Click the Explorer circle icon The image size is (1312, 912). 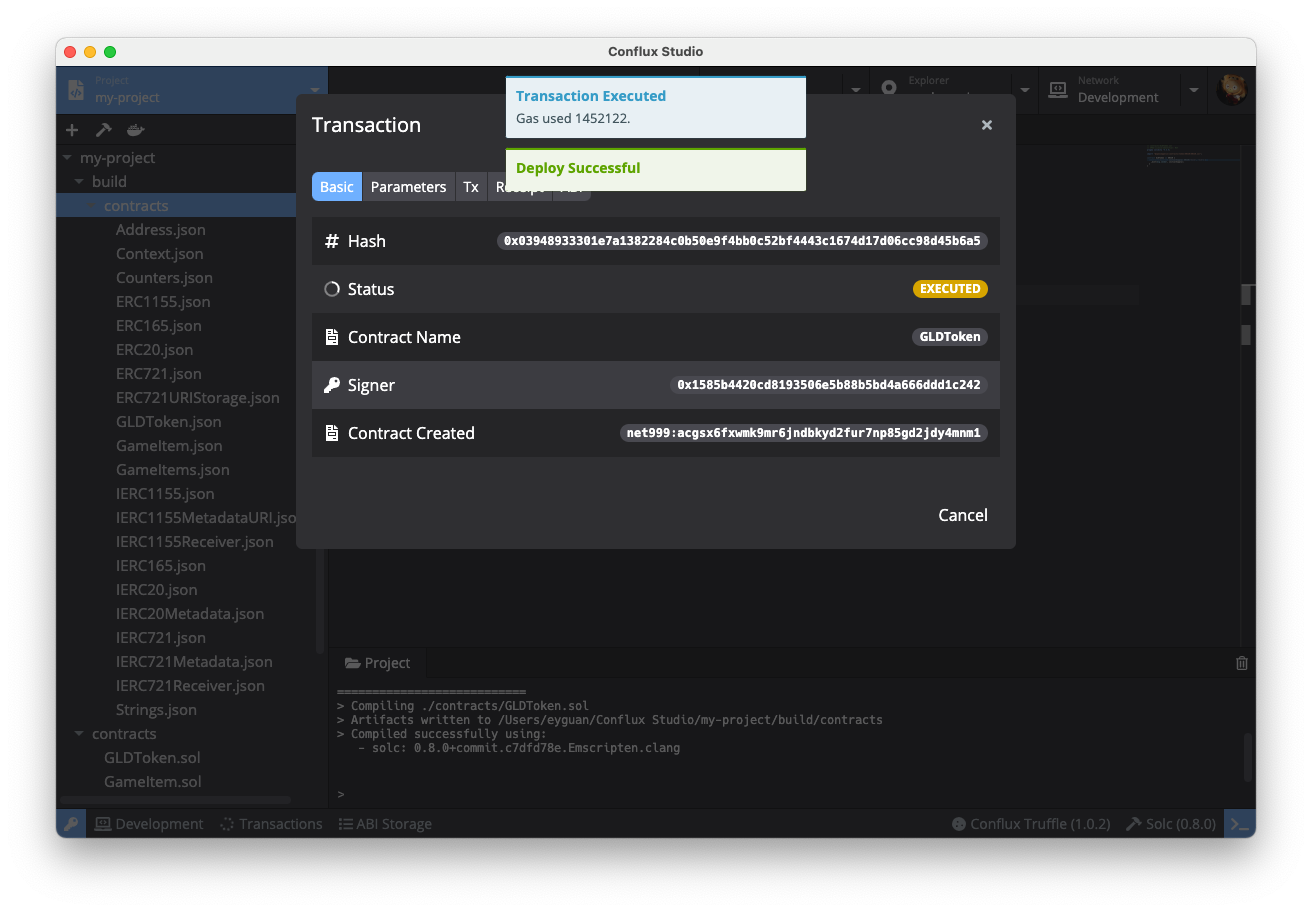(888, 89)
